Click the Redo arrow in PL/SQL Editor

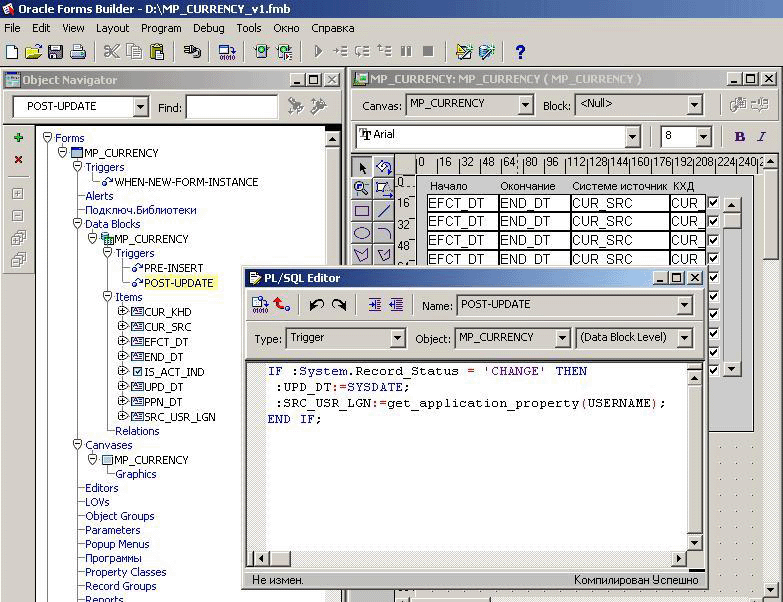(x=339, y=304)
